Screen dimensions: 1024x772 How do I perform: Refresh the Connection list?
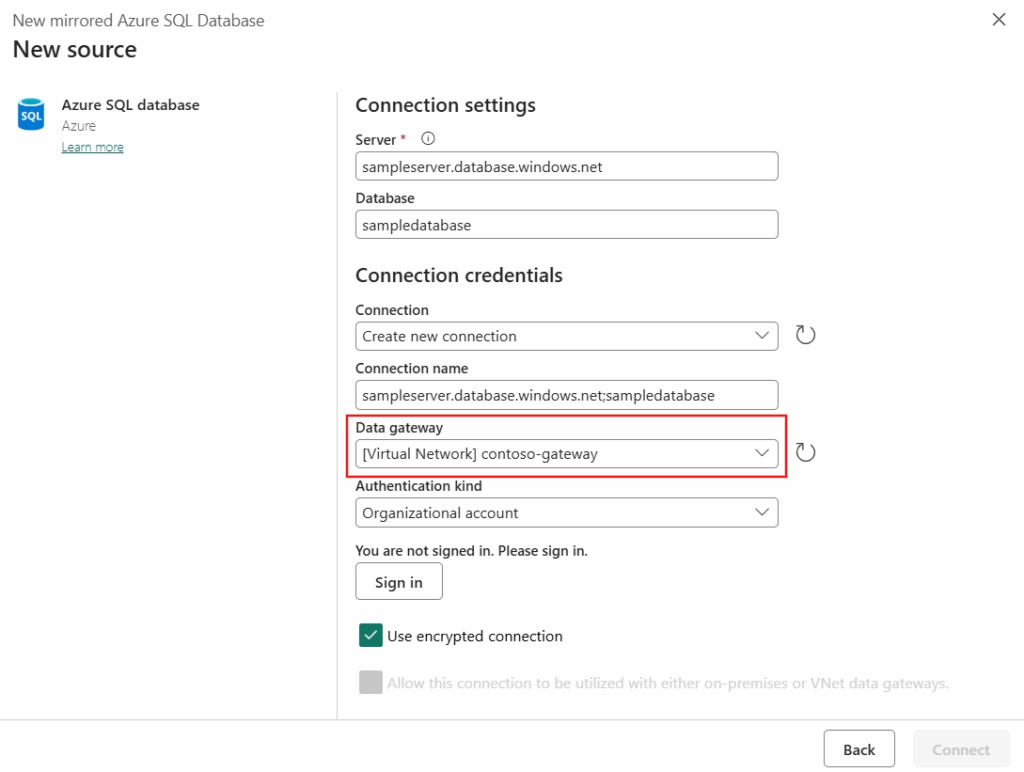pos(805,335)
